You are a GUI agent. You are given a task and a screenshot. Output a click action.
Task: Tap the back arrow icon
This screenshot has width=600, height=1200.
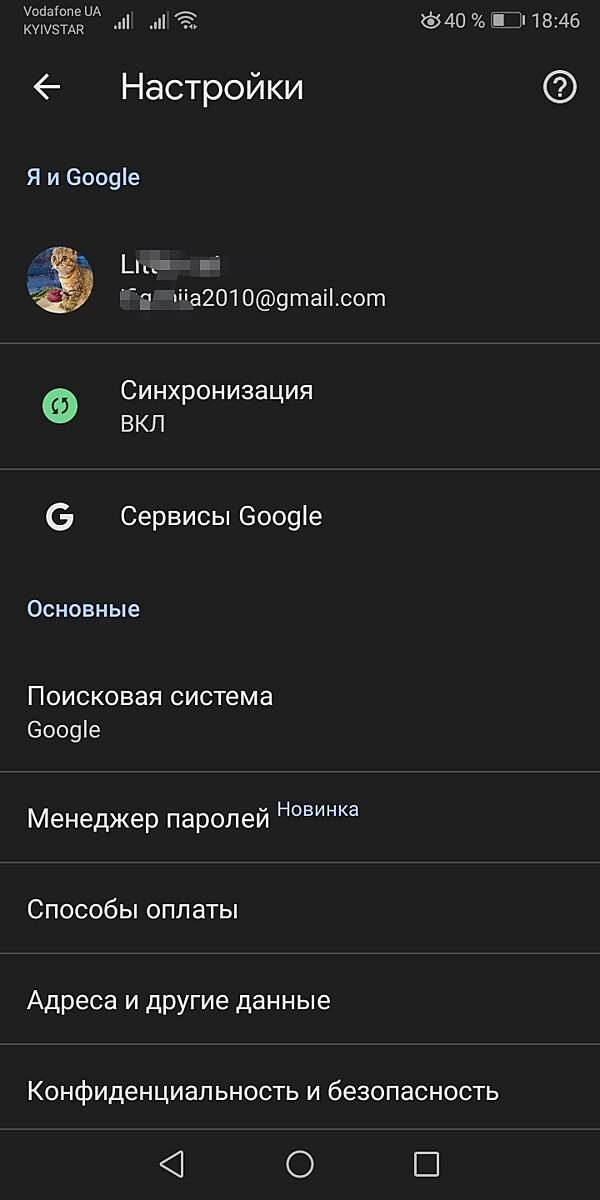coord(47,87)
